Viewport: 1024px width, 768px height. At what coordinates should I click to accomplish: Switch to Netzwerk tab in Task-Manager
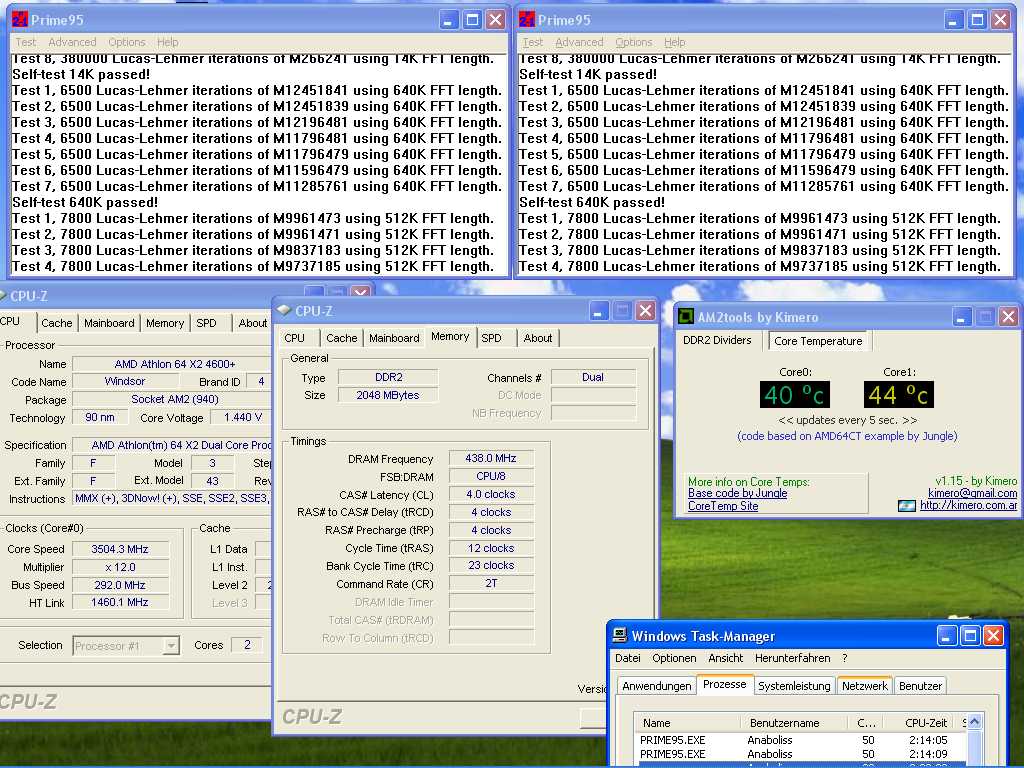click(x=865, y=686)
